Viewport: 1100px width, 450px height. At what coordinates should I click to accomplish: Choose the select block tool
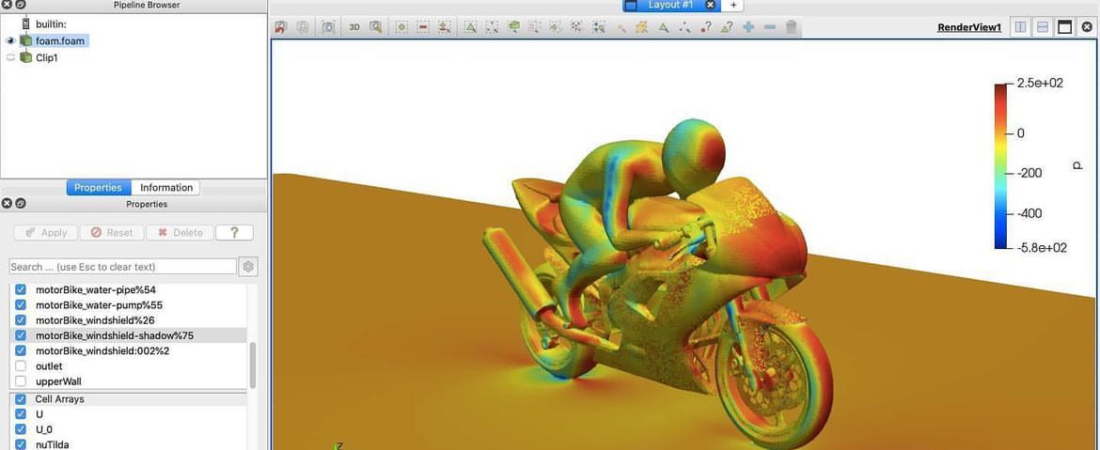click(x=598, y=27)
